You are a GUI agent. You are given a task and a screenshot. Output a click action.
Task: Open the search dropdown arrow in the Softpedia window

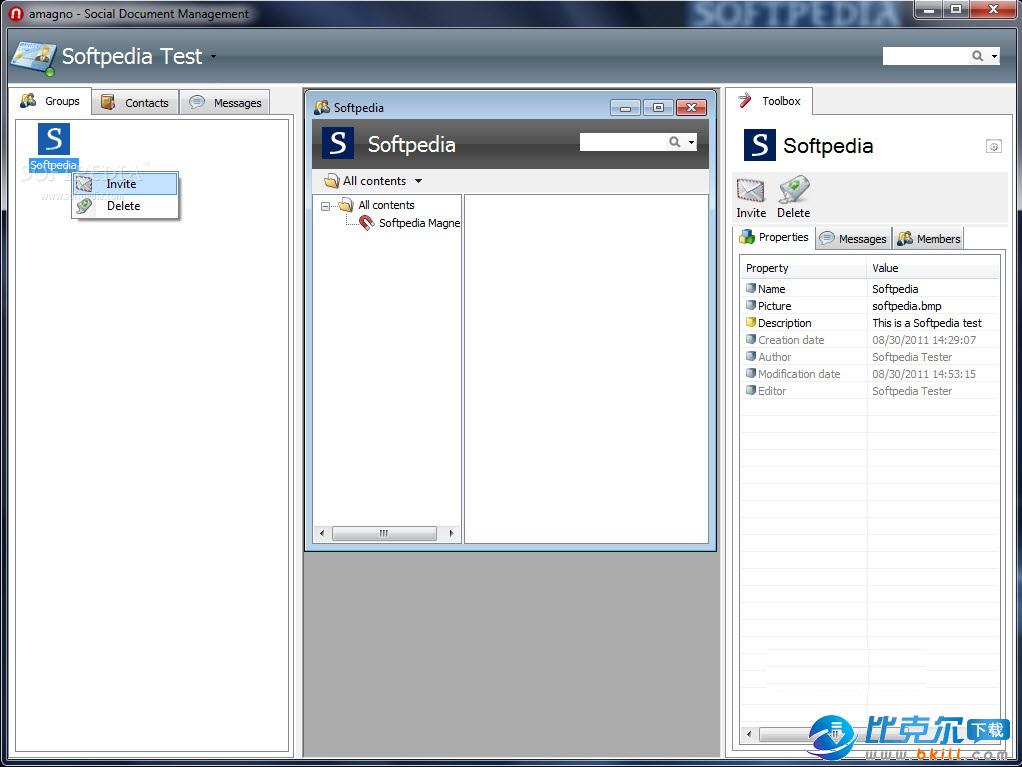tap(691, 142)
